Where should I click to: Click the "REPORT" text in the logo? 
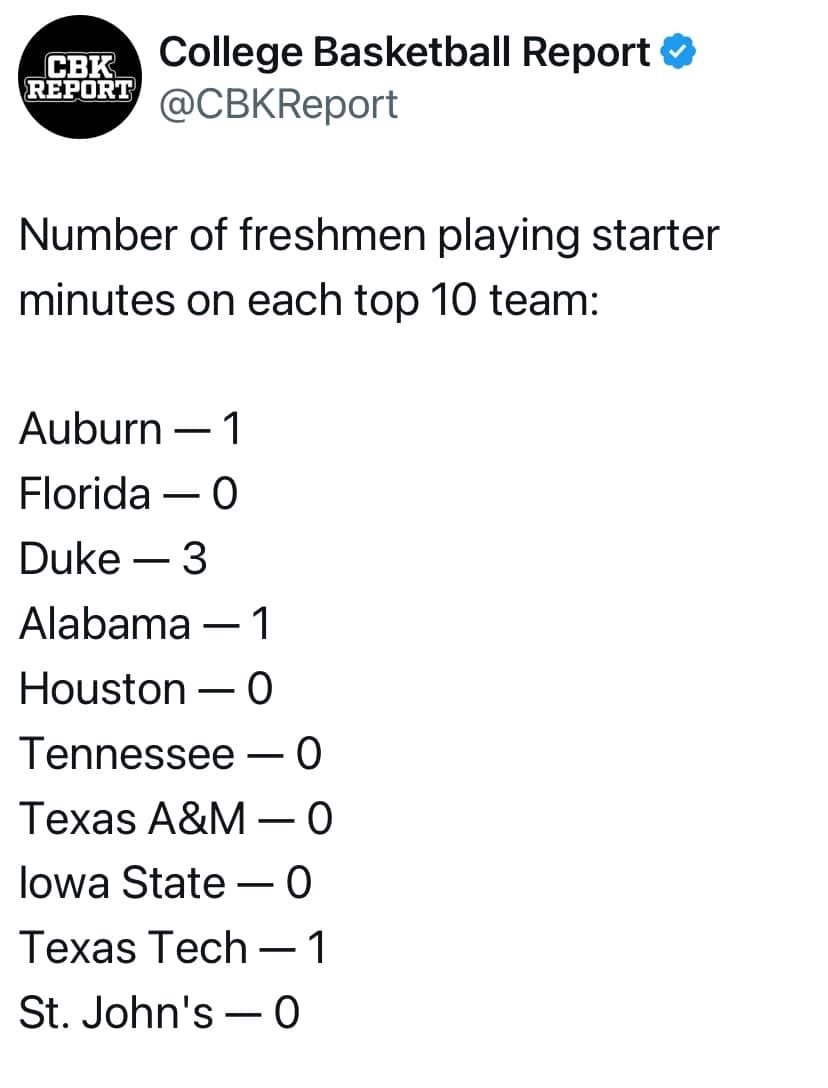click(x=79, y=90)
